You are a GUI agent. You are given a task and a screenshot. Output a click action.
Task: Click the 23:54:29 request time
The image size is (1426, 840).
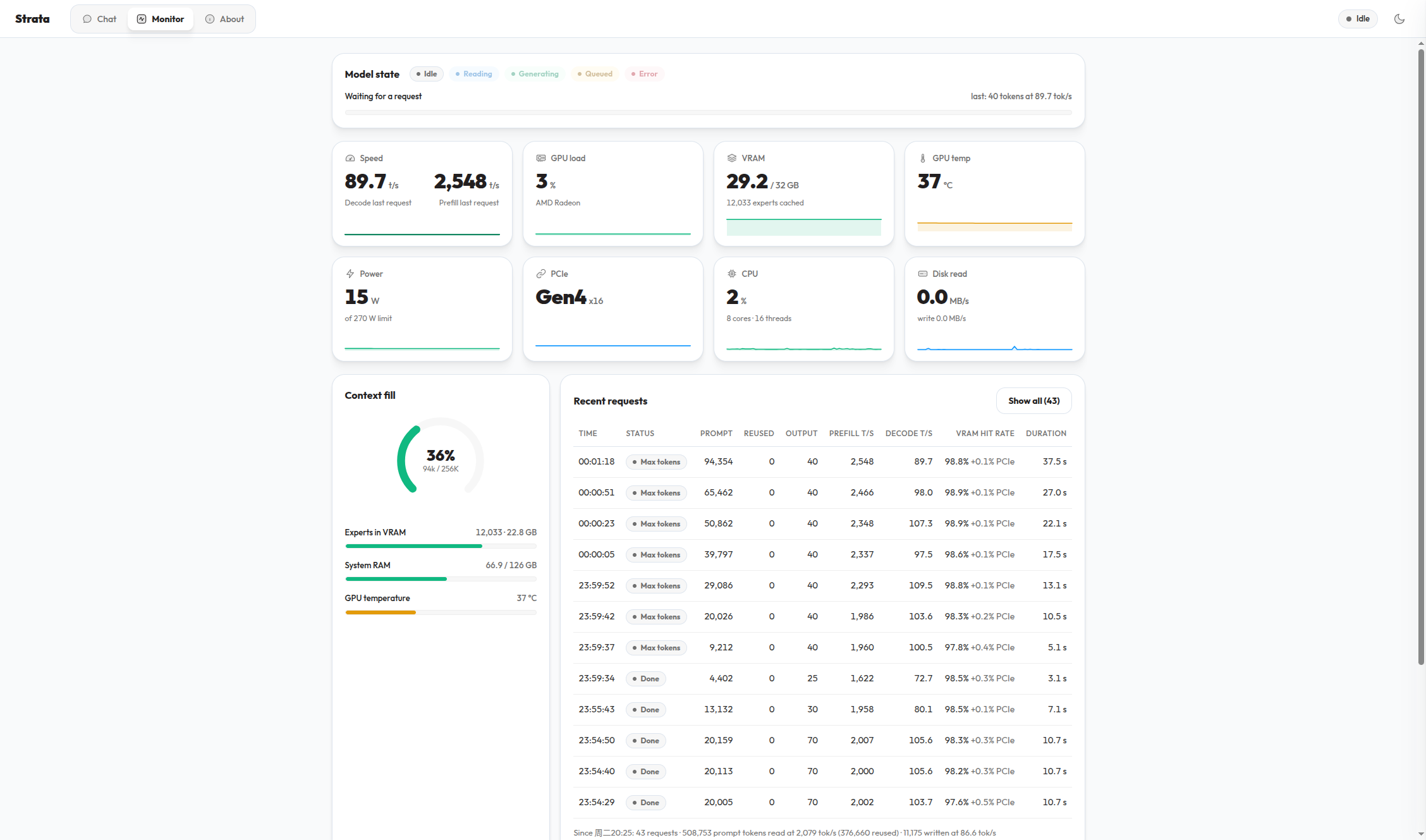596,802
